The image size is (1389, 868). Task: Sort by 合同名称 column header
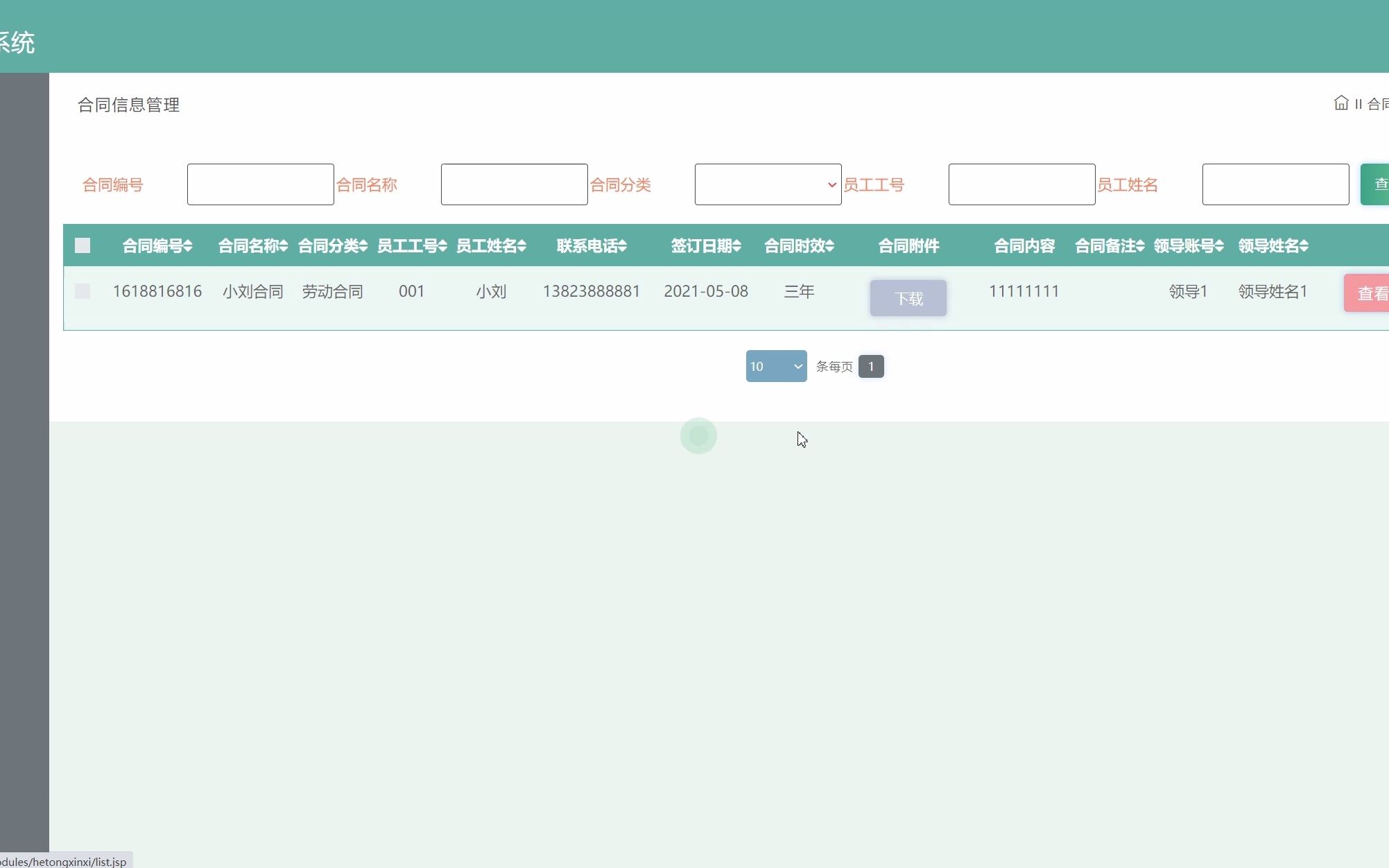coord(253,246)
